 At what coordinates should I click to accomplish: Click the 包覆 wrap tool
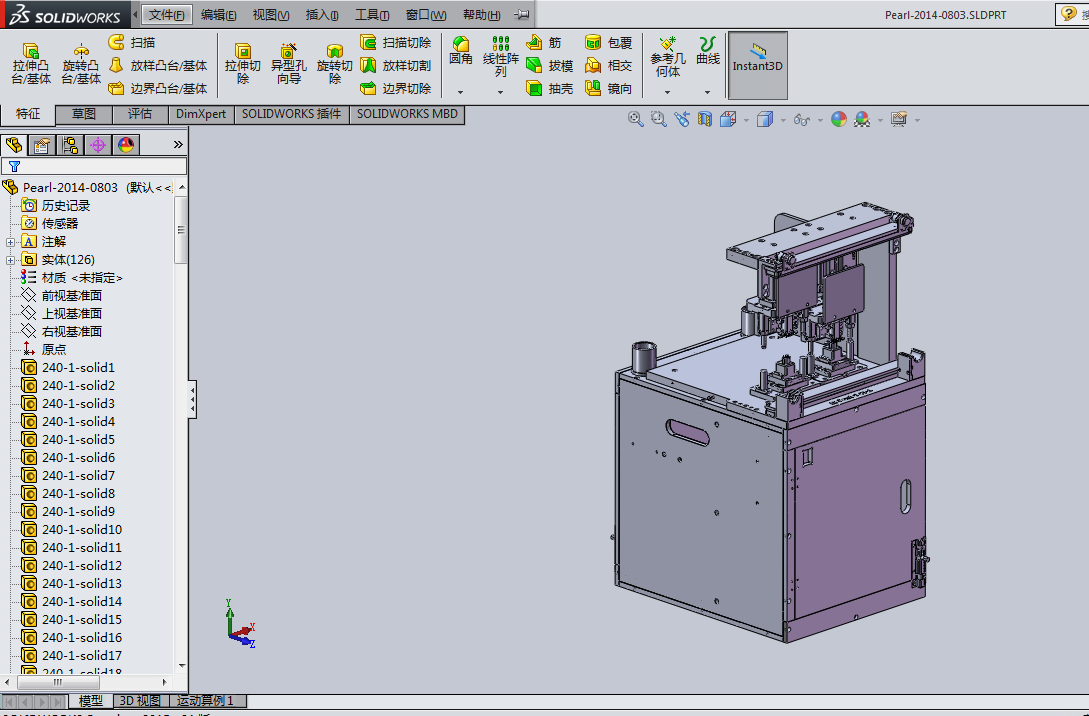[608, 42]
